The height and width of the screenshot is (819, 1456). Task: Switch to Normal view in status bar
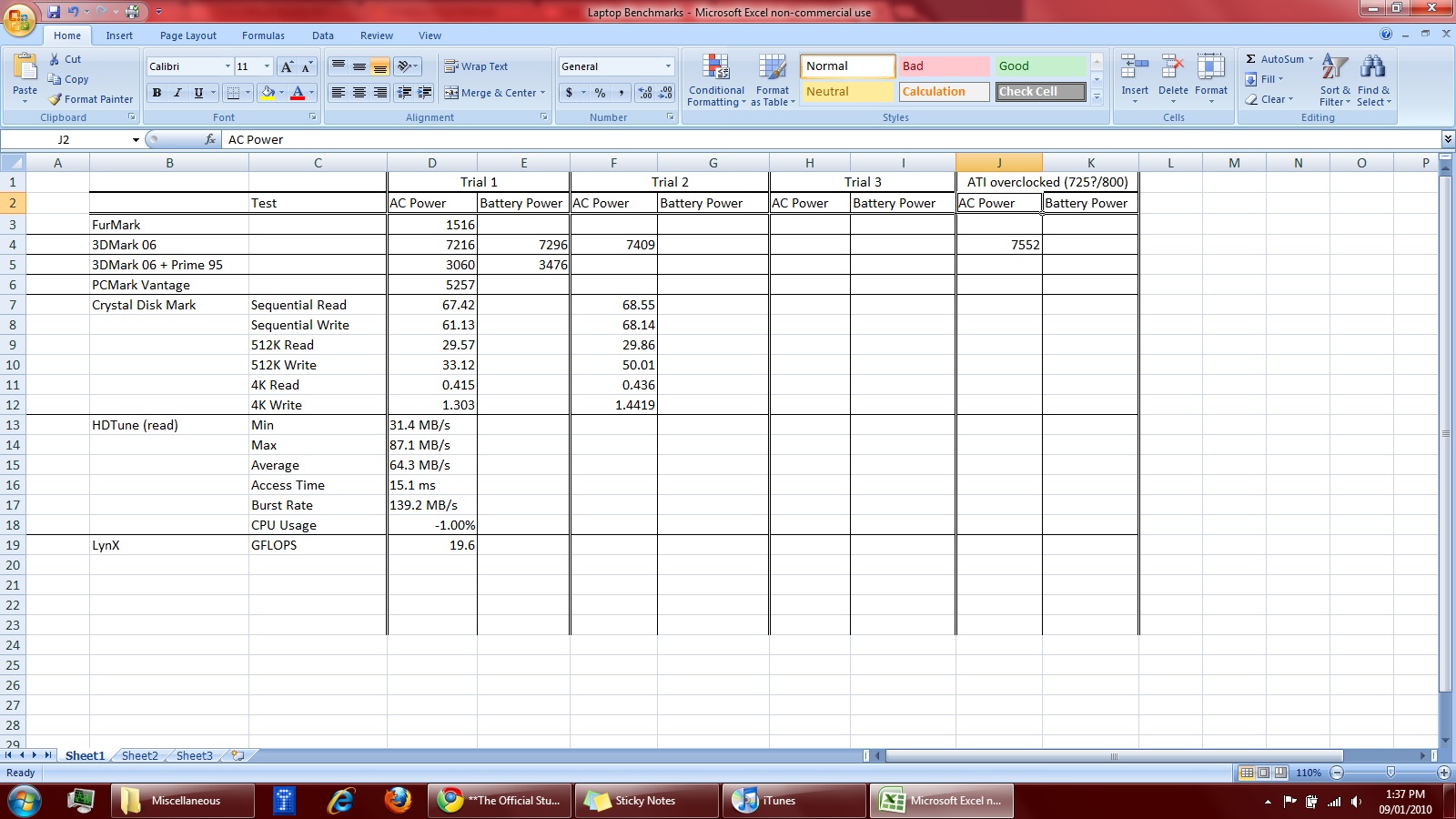tap(1247, 773)
